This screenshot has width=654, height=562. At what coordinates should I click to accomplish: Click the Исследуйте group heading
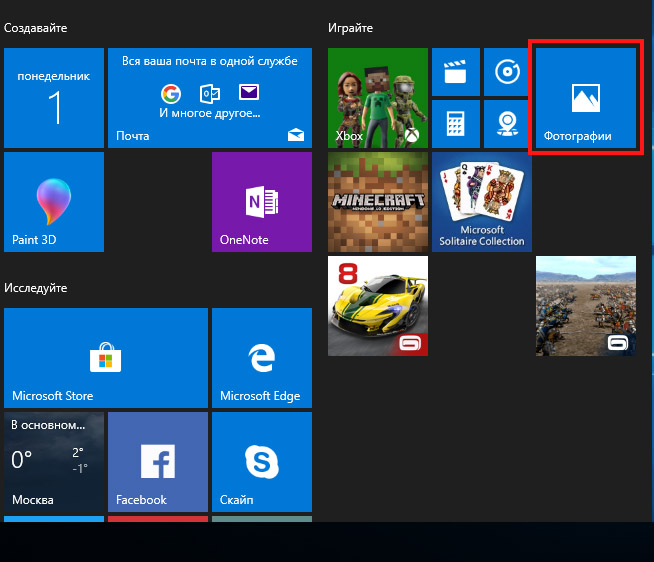click(x=35, y=288)
